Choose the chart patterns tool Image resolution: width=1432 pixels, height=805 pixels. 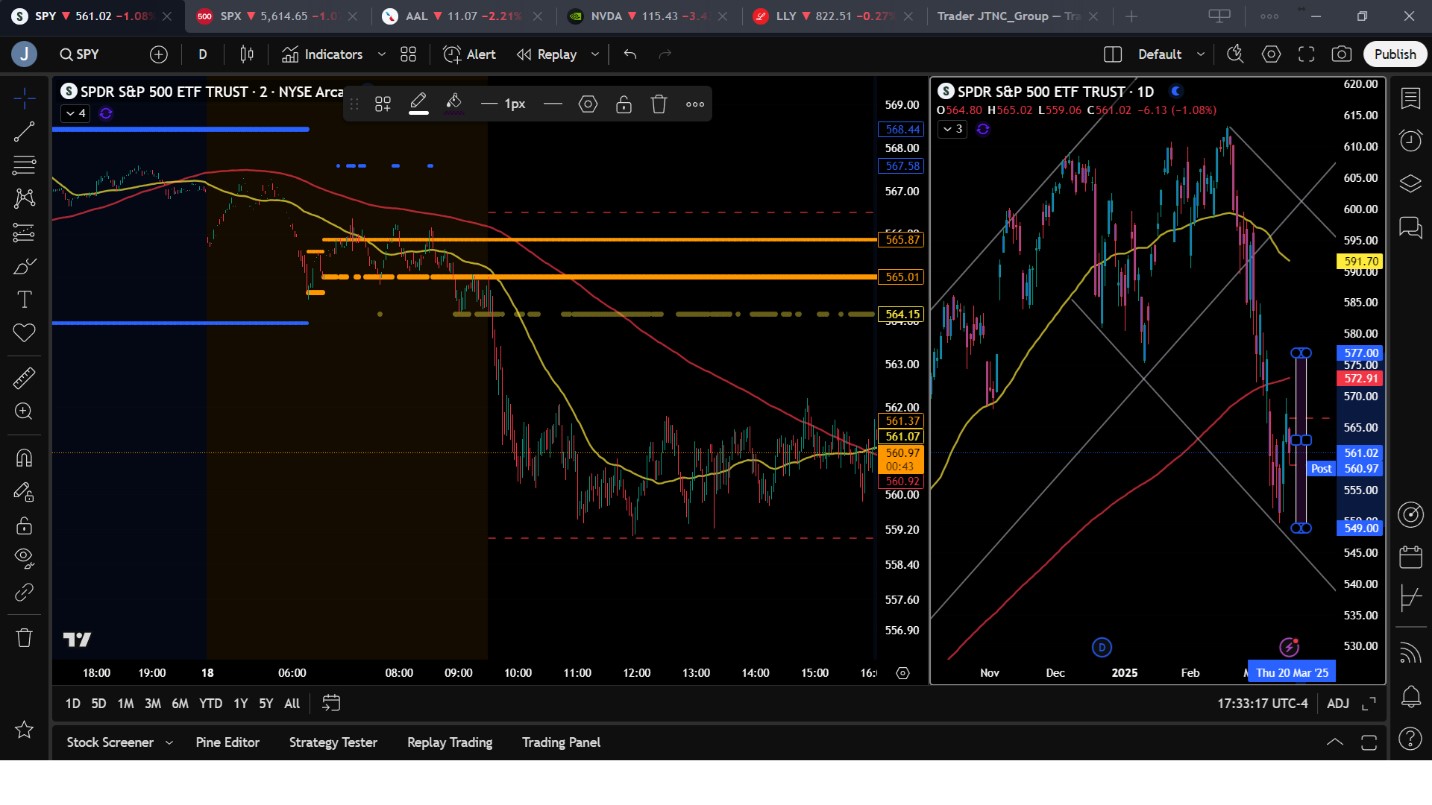24,199
